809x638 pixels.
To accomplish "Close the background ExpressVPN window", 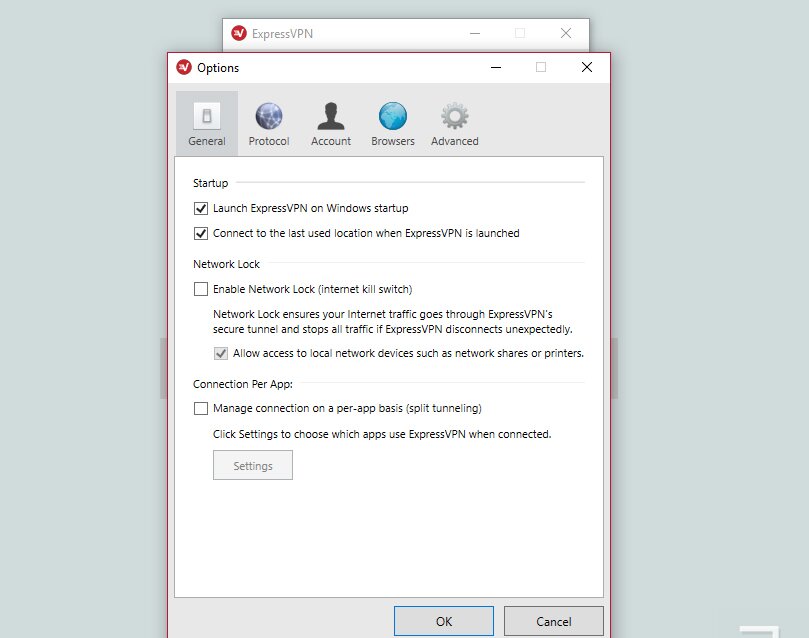I will [x=566, y=34].
